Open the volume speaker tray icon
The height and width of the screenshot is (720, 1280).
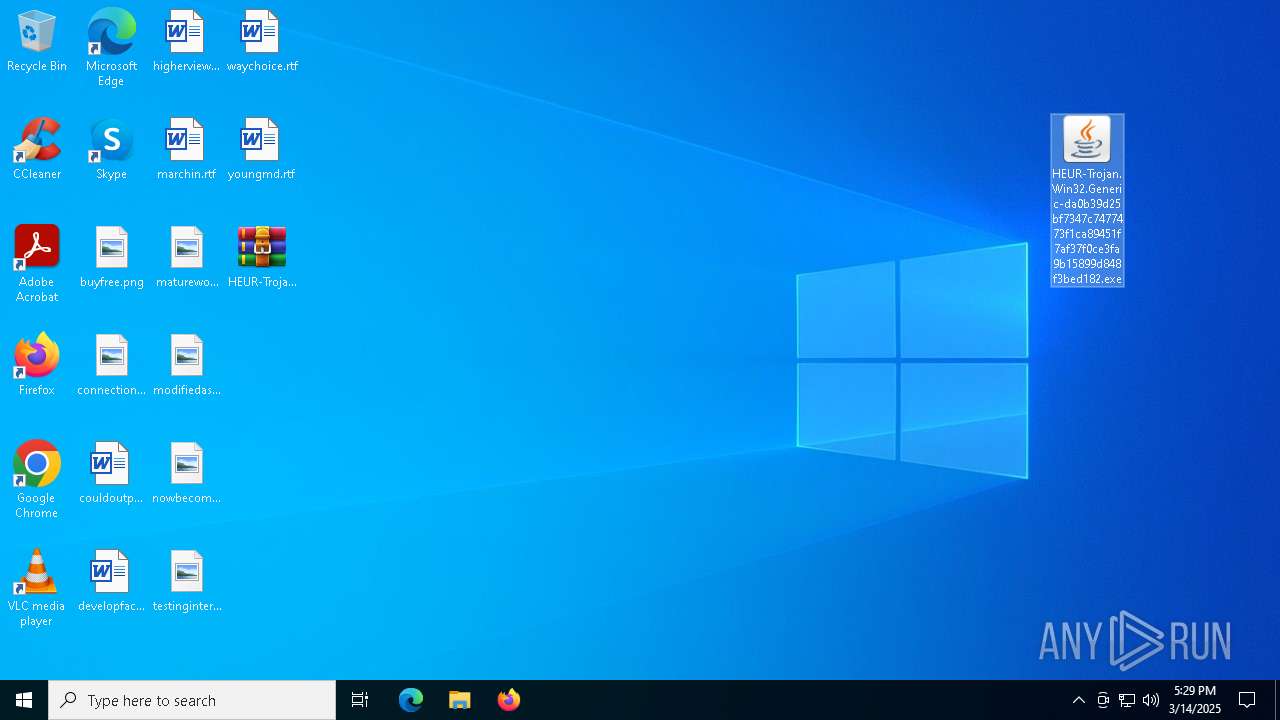[1151, 700]
